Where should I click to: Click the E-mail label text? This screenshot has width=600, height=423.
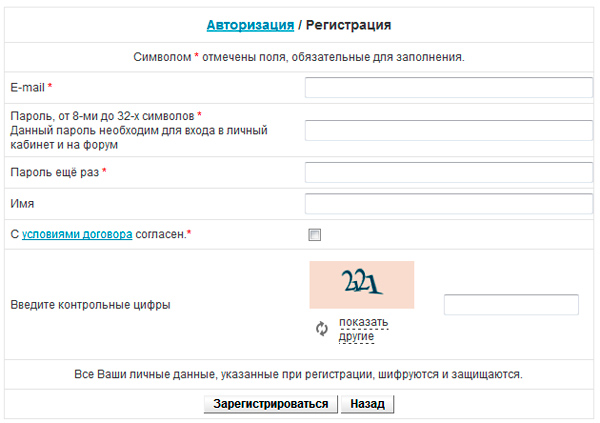[29, 87]
